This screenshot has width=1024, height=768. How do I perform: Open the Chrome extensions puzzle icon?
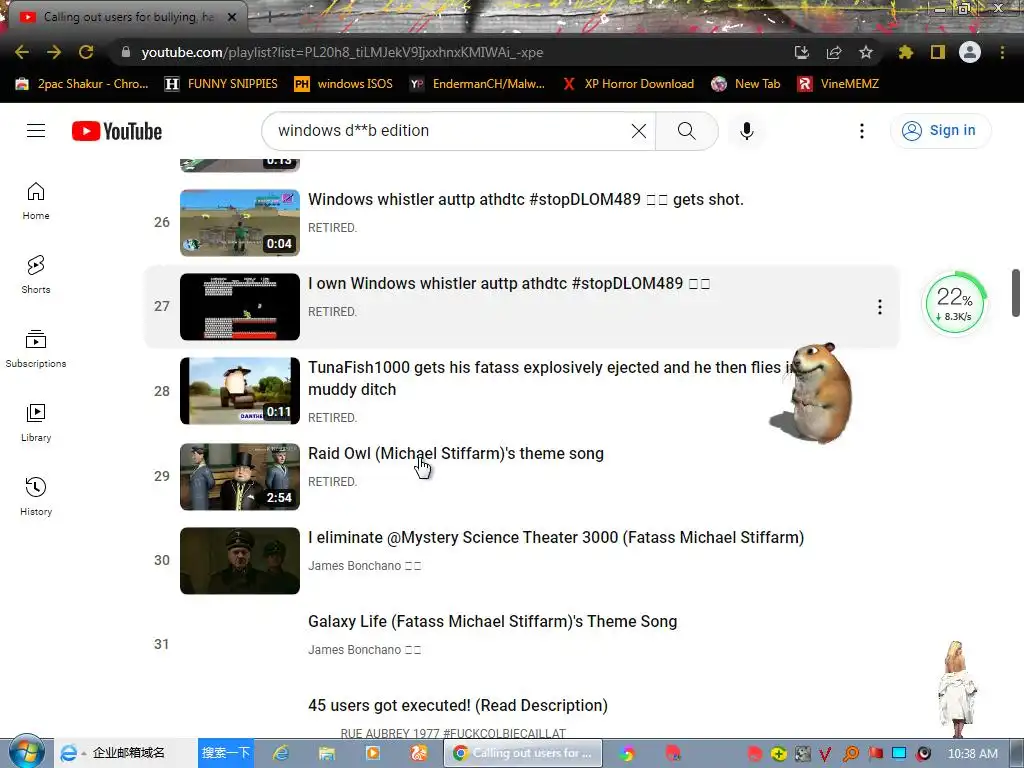tap(905, 52)
